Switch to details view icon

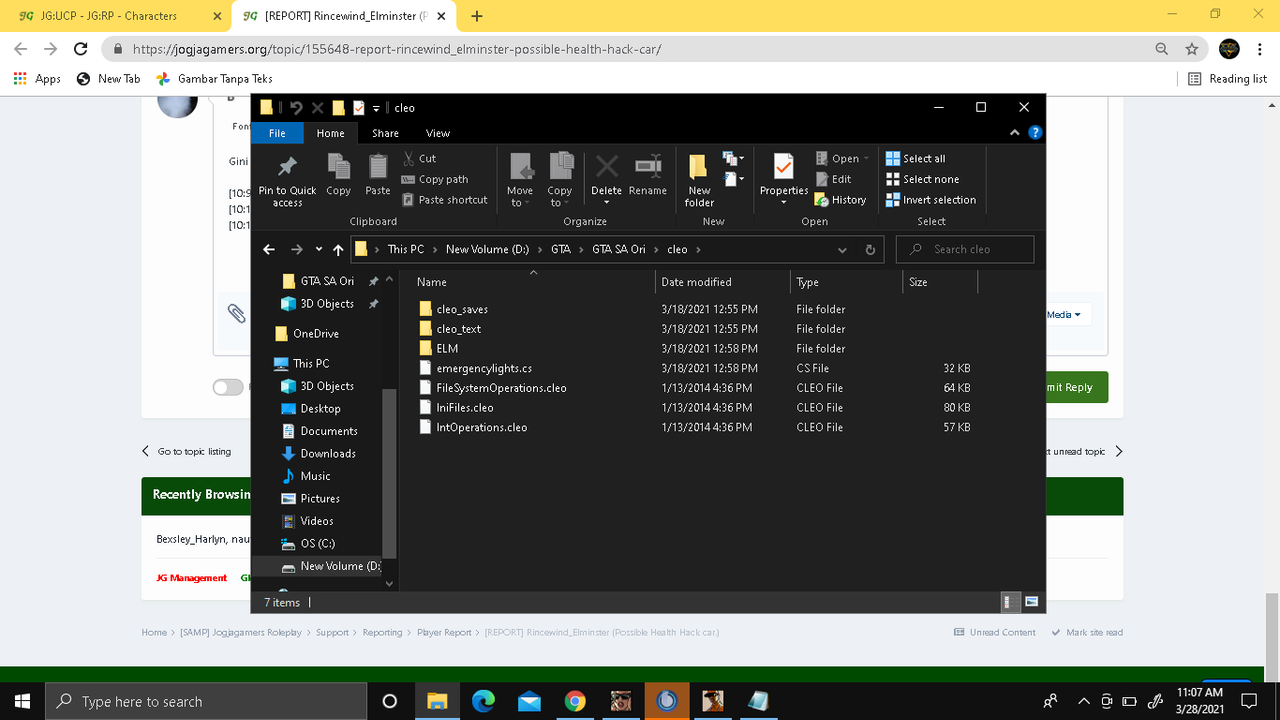[1011, 602]
